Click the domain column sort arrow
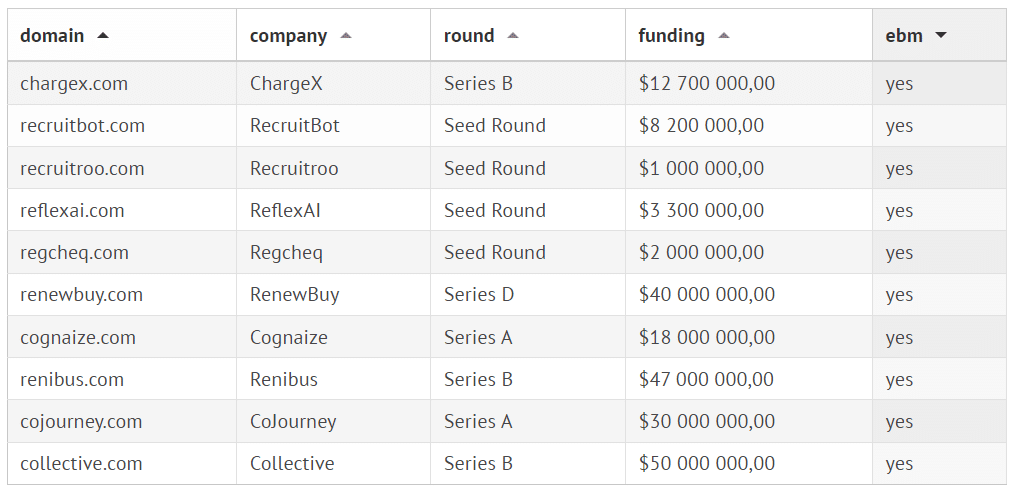This screenshot has height=489, width=1013. [103, 36]
